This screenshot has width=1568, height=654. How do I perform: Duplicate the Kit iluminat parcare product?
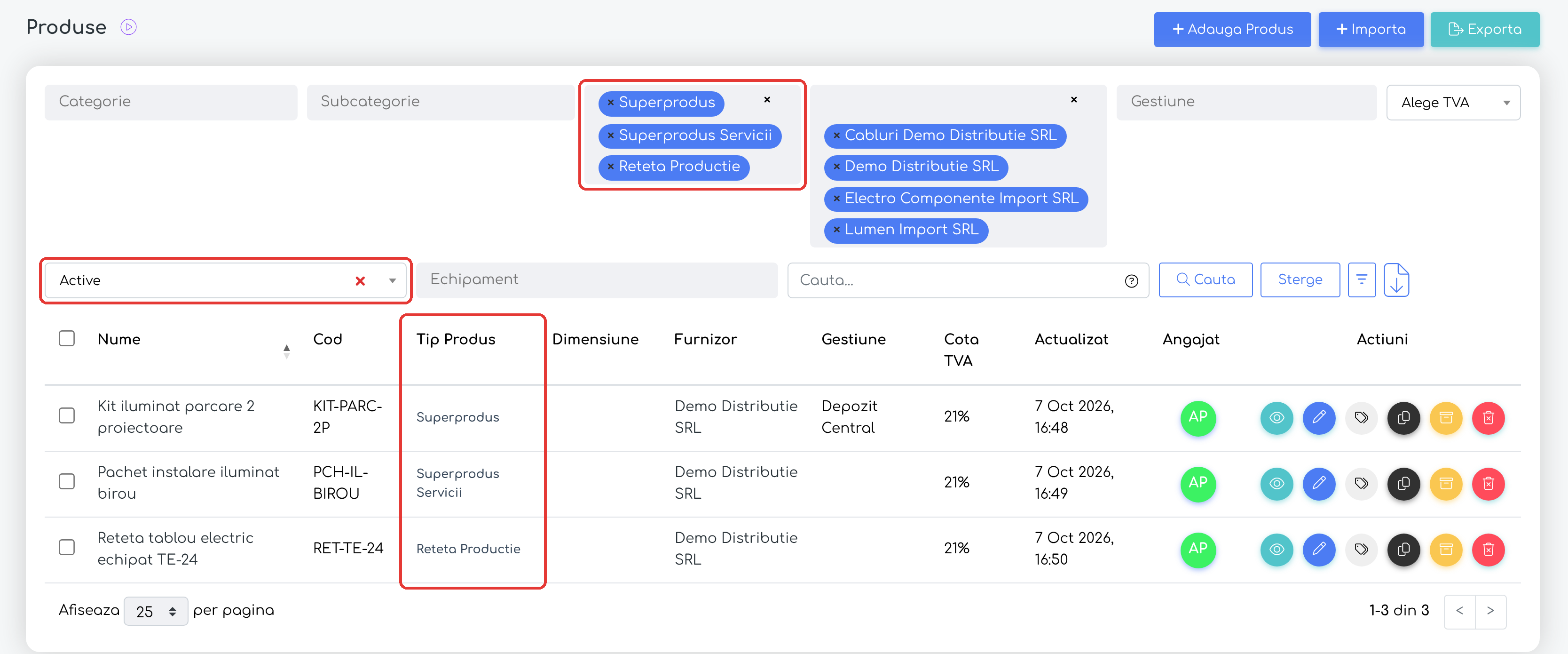(1403, 418)
